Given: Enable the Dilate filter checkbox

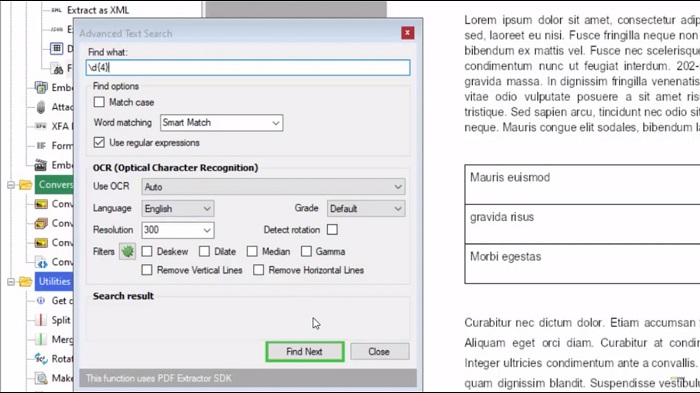Looking at the screenshot, I should [204, 251].
